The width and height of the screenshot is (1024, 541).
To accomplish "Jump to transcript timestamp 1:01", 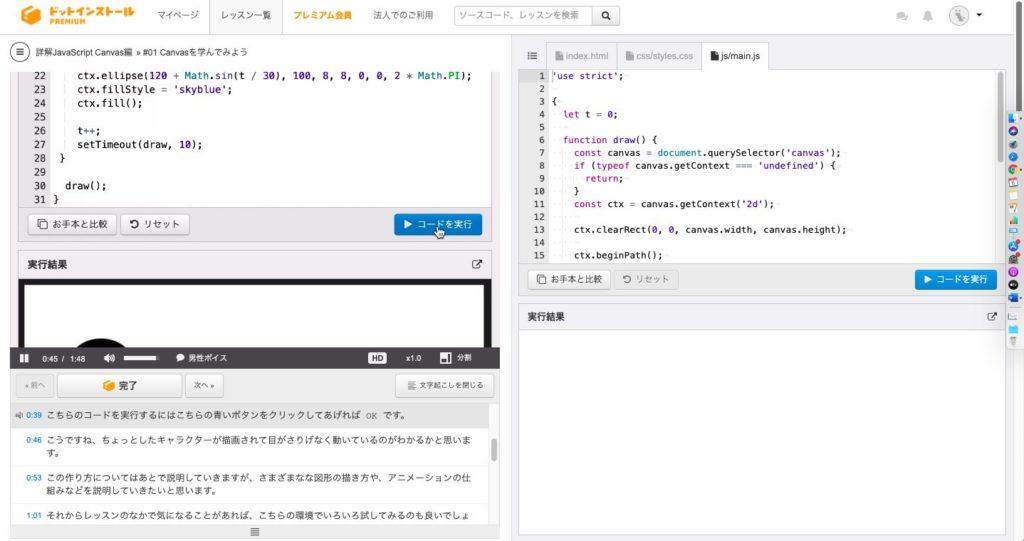I will point(34,516).
